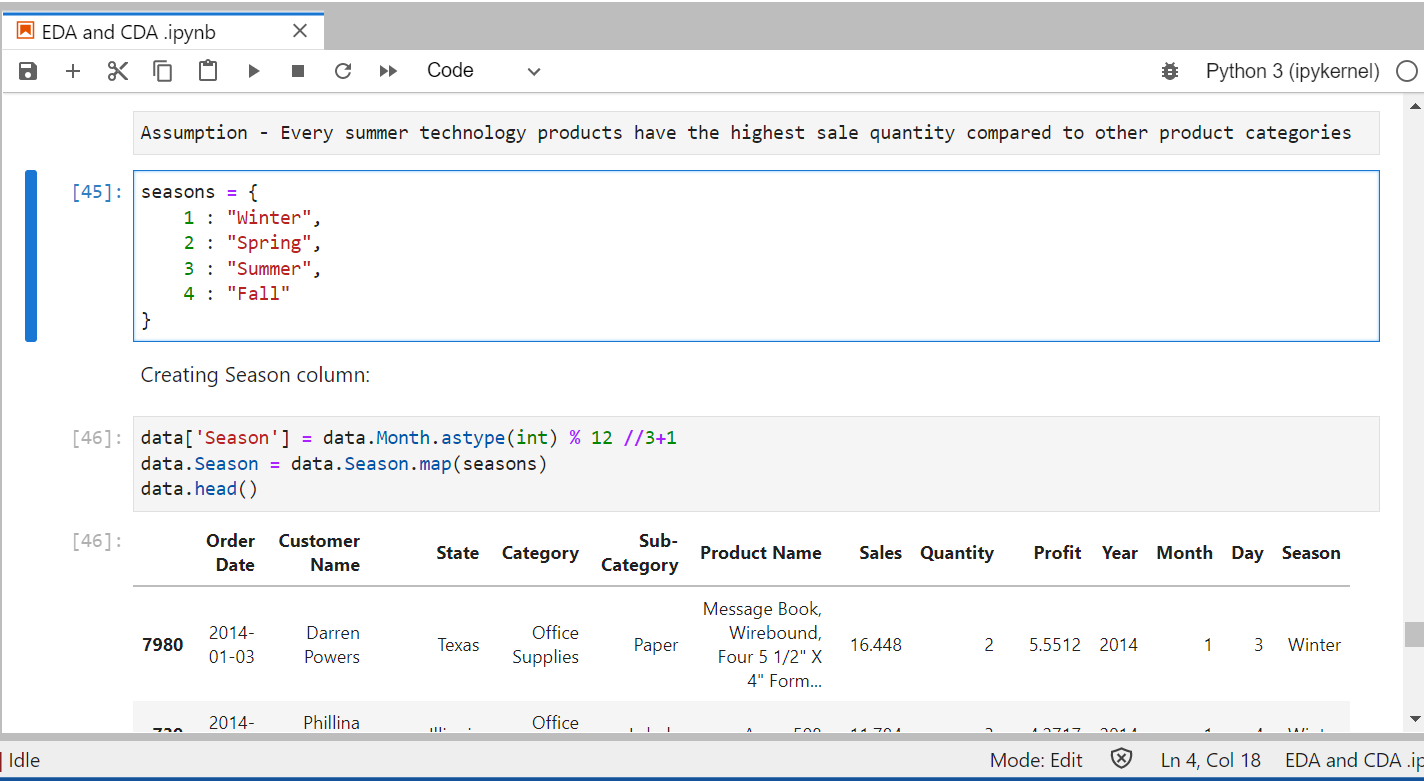Save the notebook
This screenshot has height=781, width=1424.
pyautogui.click(x=27, y=70)
